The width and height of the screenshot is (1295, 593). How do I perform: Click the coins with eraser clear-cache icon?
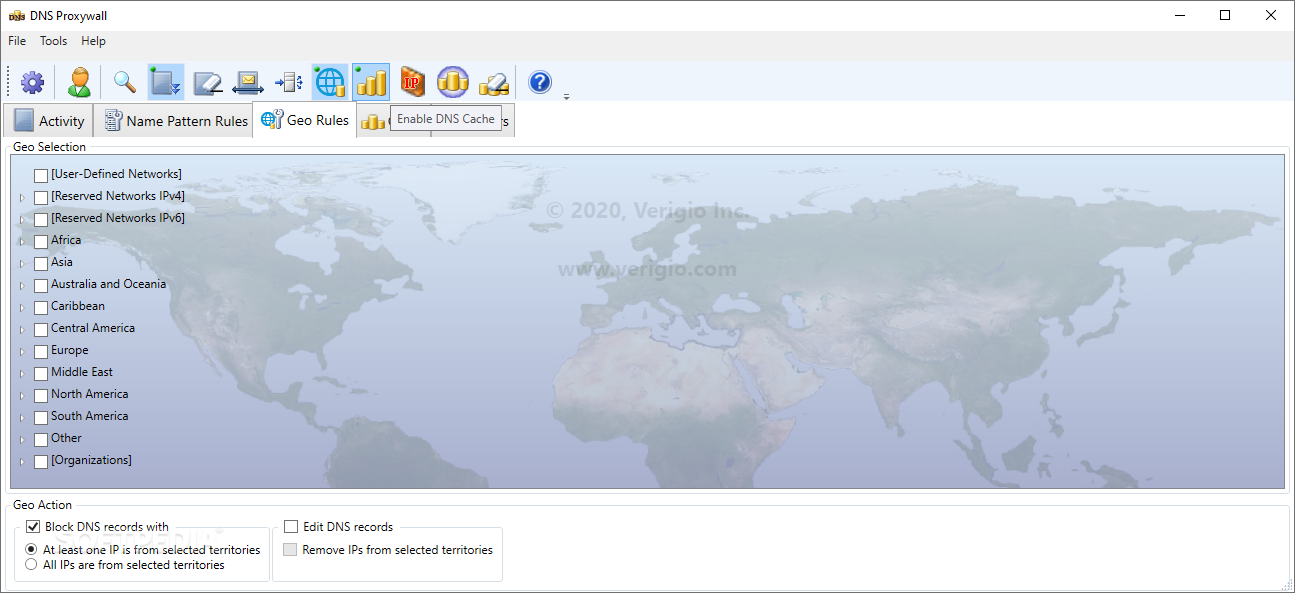[494, 82]
